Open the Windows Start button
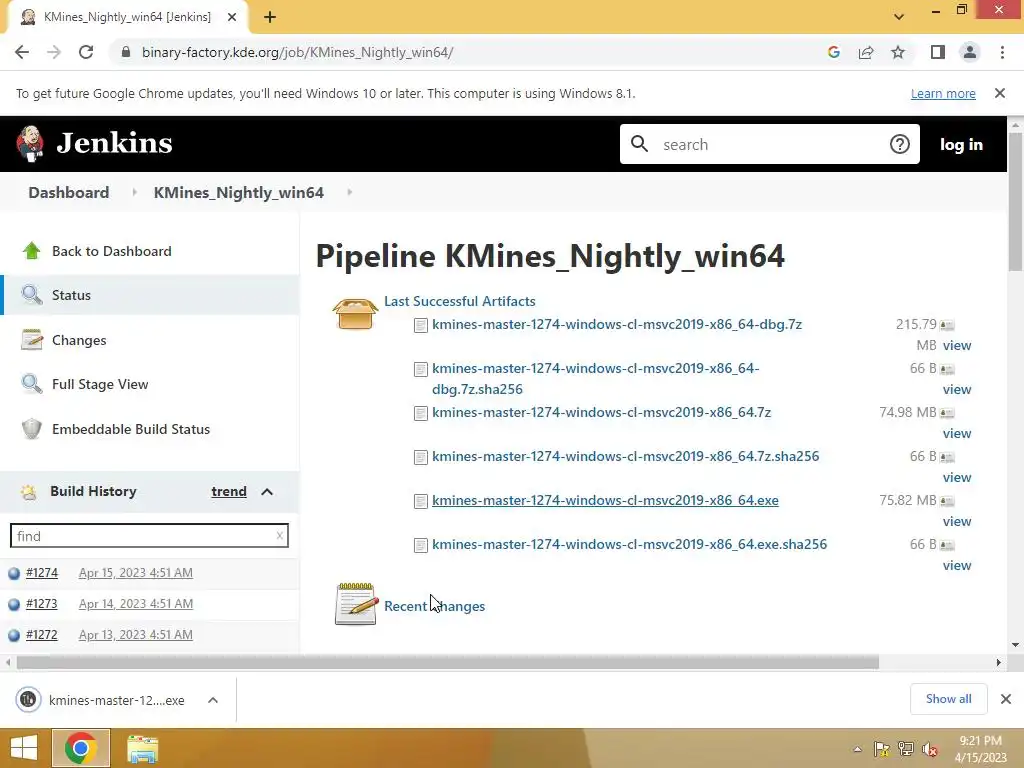The width and height of the screenshot is (1024, 768). [x=24, y=748]
